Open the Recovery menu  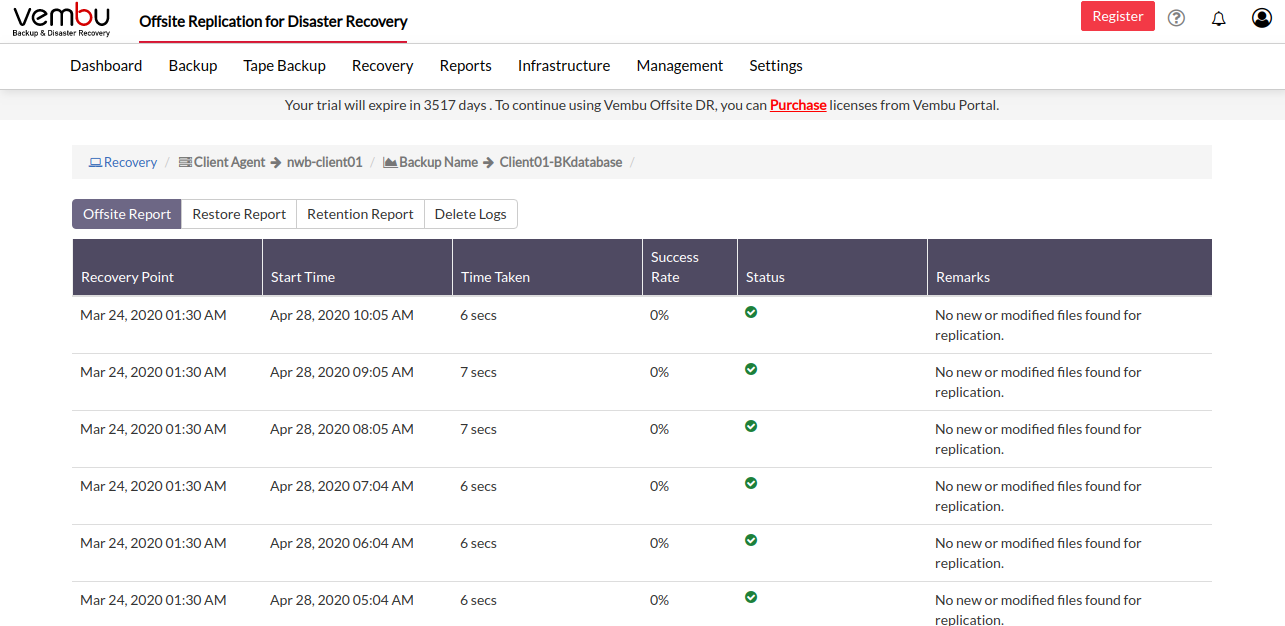click(382, 66)
